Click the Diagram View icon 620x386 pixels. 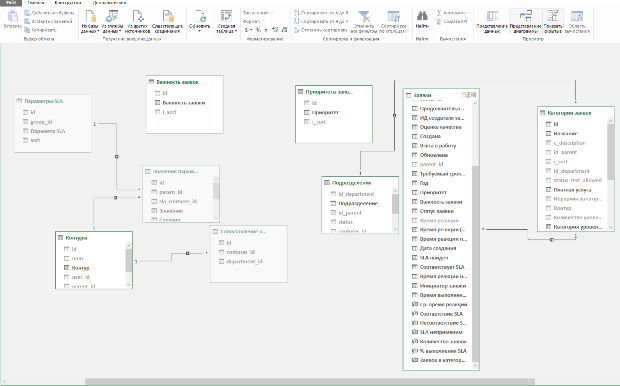525,17
